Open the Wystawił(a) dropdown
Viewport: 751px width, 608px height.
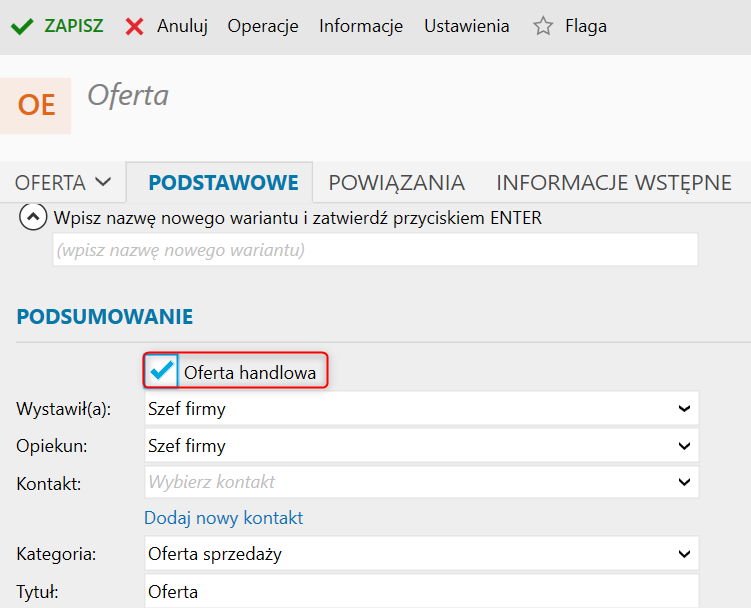click(x=421, y=409)
